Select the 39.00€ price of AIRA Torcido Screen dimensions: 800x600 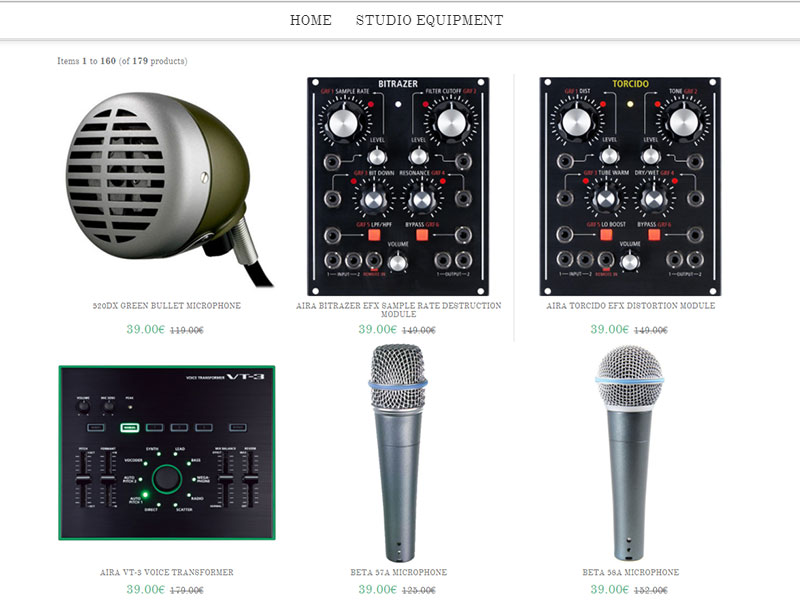pos(610,330)
